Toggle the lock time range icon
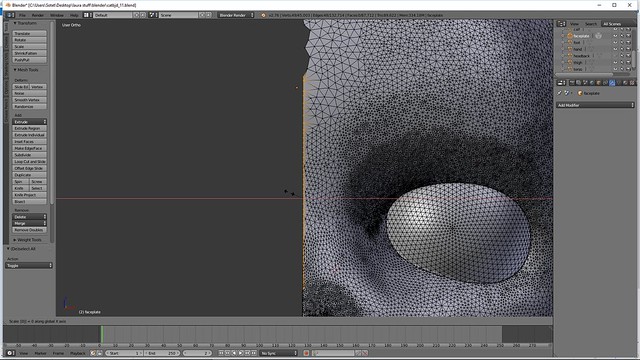Screen dimensions: 640x360 [99, 353]
